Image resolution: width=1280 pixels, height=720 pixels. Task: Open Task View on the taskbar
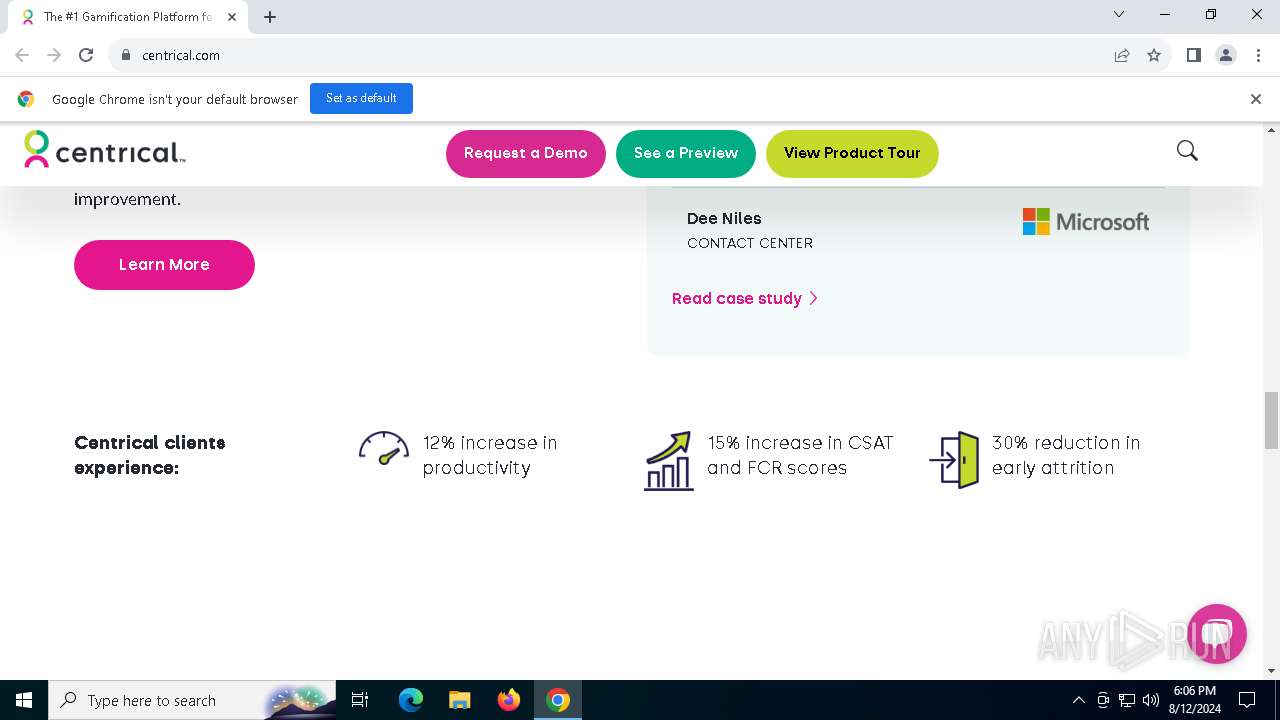coord(360,700)
